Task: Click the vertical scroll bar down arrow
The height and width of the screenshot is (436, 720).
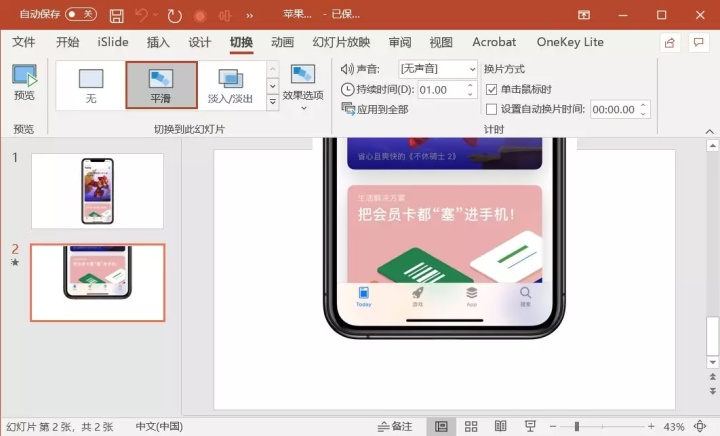Action: click(x=713, y=363)
